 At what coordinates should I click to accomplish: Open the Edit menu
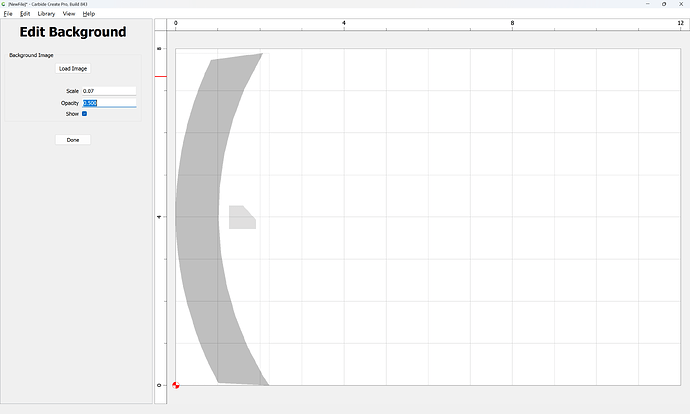(x=25, y=14)
